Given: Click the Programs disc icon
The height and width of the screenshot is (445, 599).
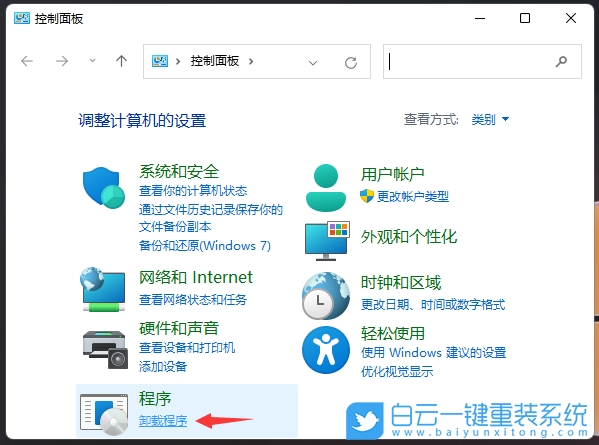Looking at the screenshot, I should tap(104, 414).
